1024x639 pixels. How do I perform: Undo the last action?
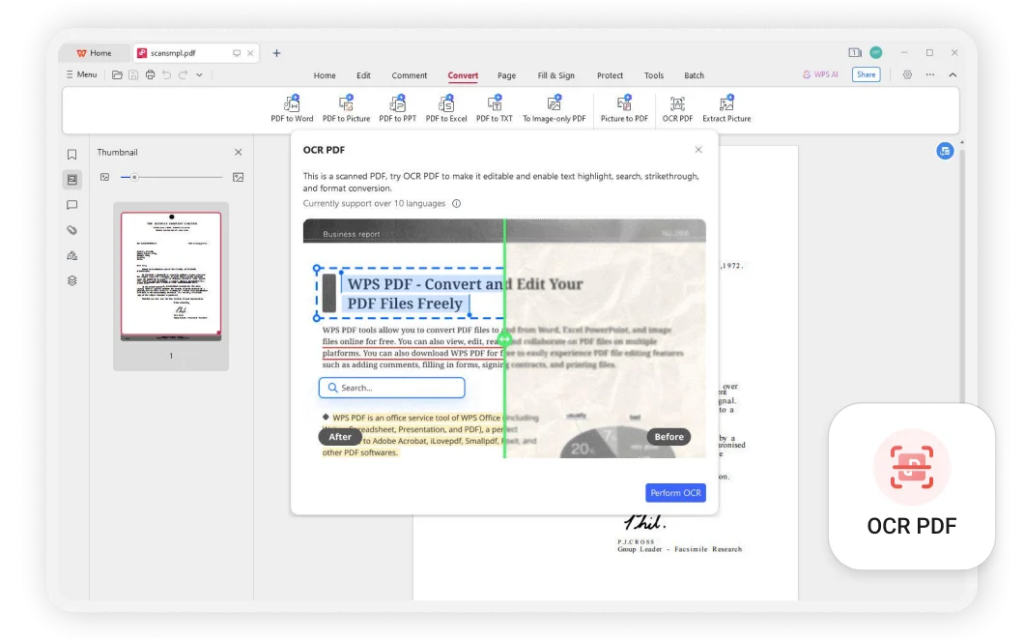pos(167,75)
